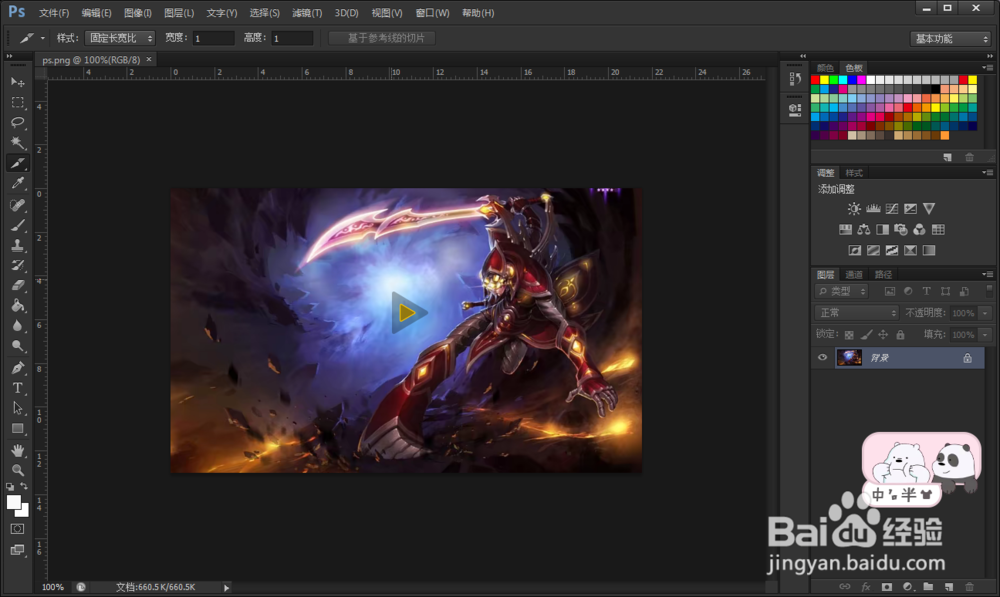Select the Magic Wand tool
1000x597 pixels.
(x=17, y=143)
